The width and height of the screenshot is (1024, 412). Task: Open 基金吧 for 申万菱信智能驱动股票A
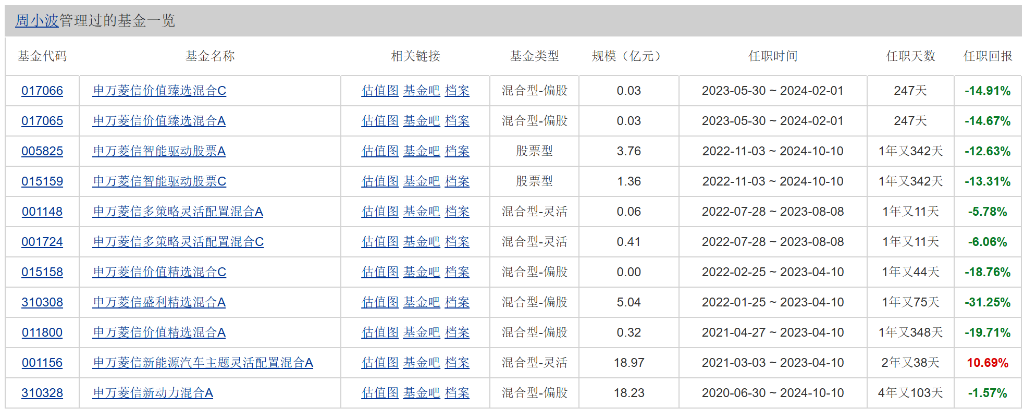pyautogui.click(x=421, y=151)
